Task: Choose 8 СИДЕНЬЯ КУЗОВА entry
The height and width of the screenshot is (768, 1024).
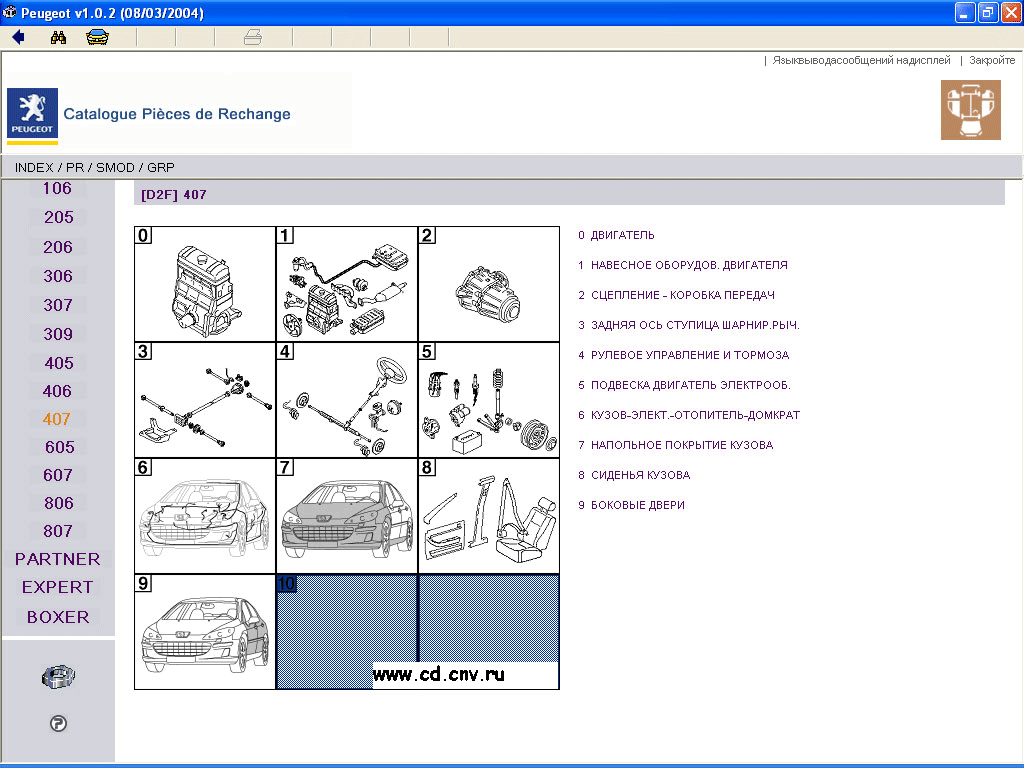Action: (634, 475)
